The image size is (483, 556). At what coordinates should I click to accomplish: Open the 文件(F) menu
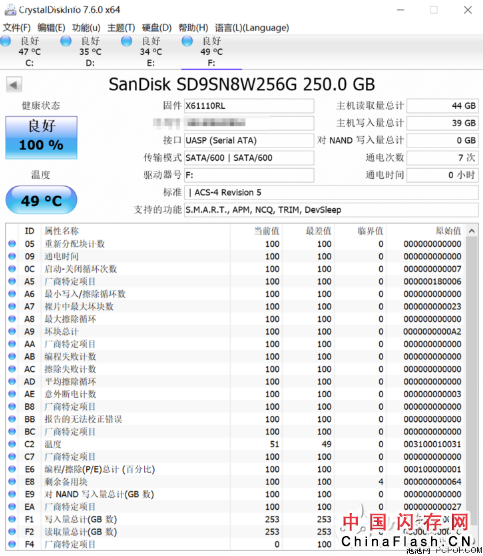[x=17, y=28]
